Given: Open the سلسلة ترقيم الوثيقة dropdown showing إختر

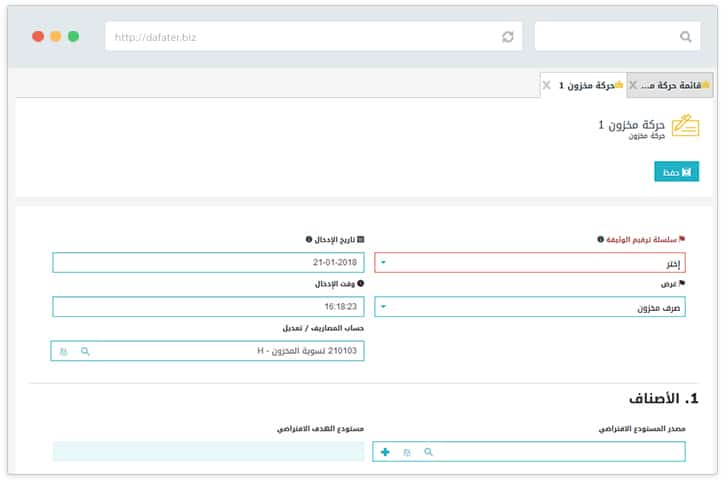Looking at the screenshot, I should pyautogui.click(x=531, y=263).
